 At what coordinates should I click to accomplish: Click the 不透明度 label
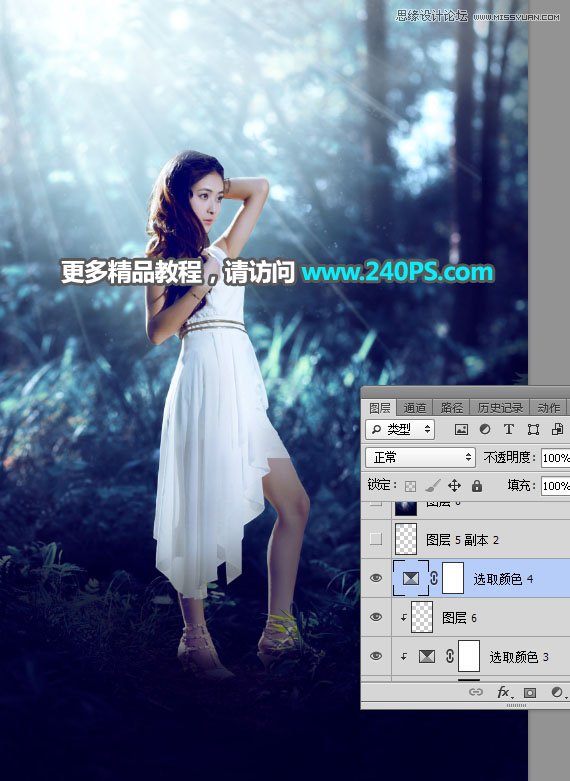509,457
